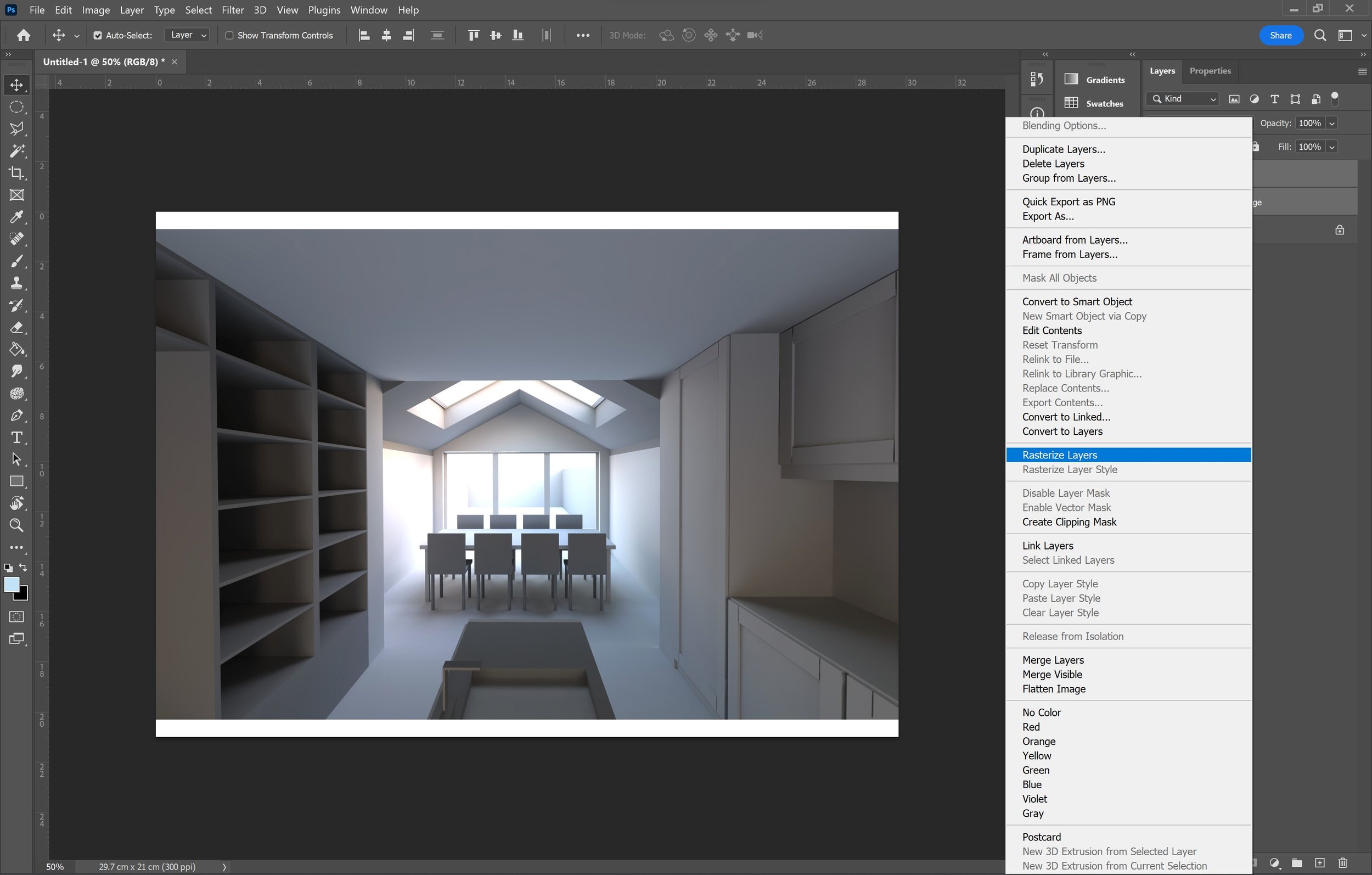Align top edges in options bar
The image size is (1372, 875).
(473, 35)
